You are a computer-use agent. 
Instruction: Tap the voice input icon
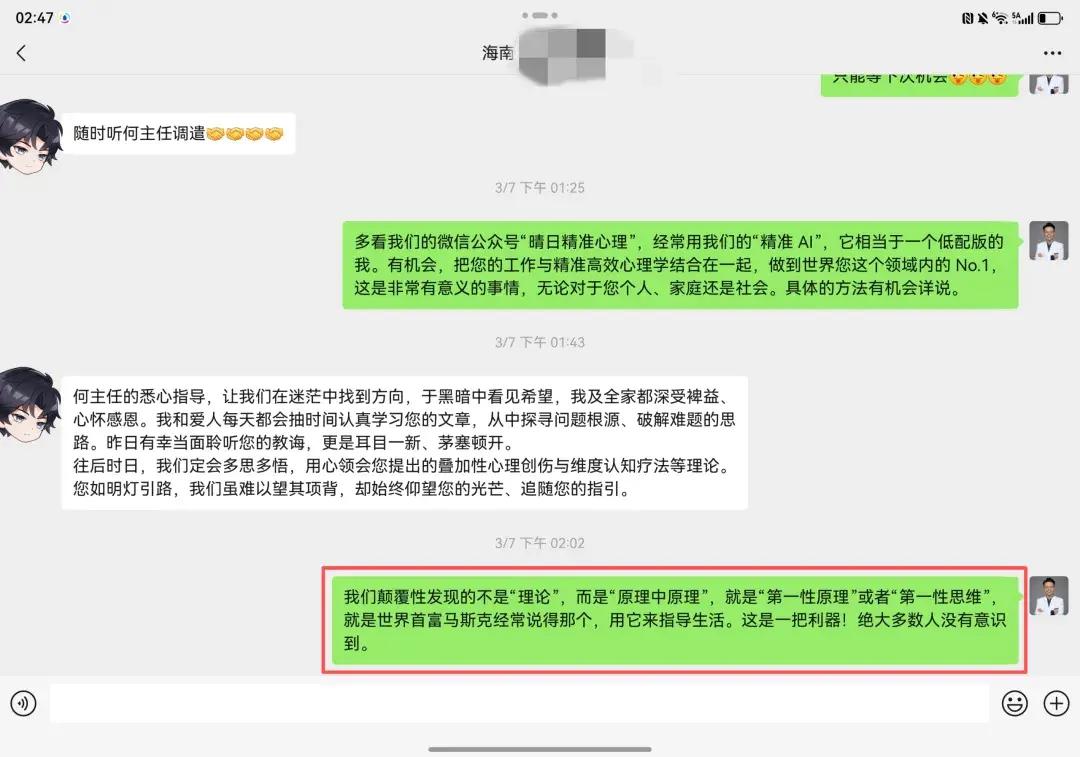point(23,703)
